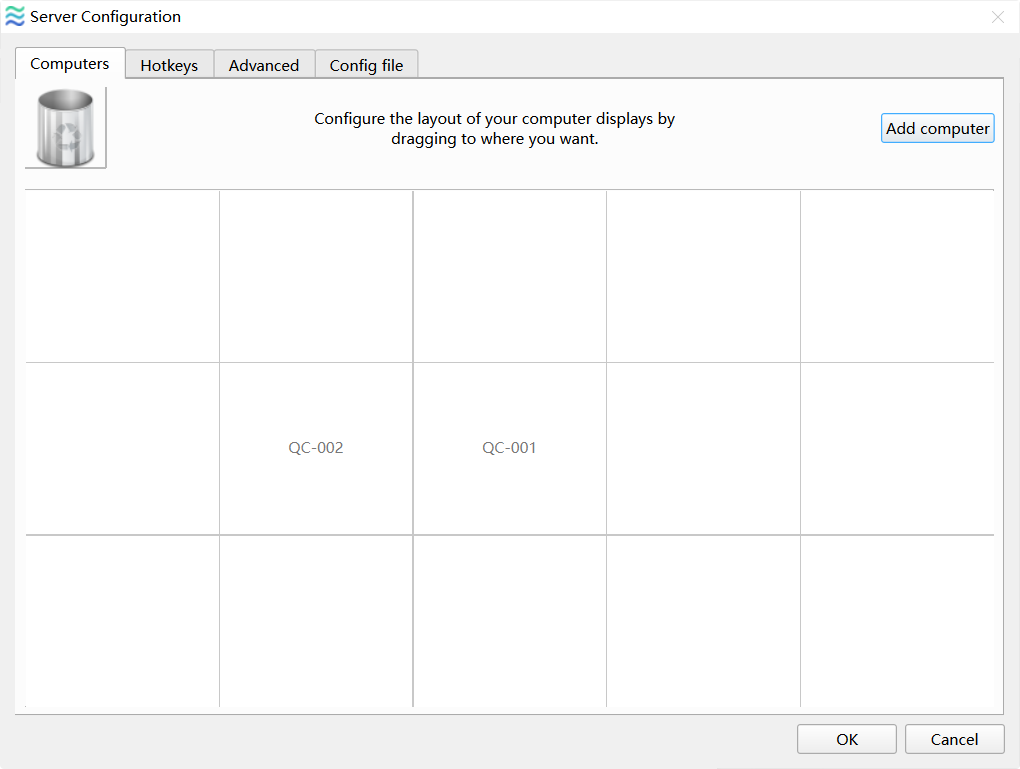This screenshot has width=1020, height=769.
Task: Select the QC-002 computer cell
Action: click(x=316, y=448)
